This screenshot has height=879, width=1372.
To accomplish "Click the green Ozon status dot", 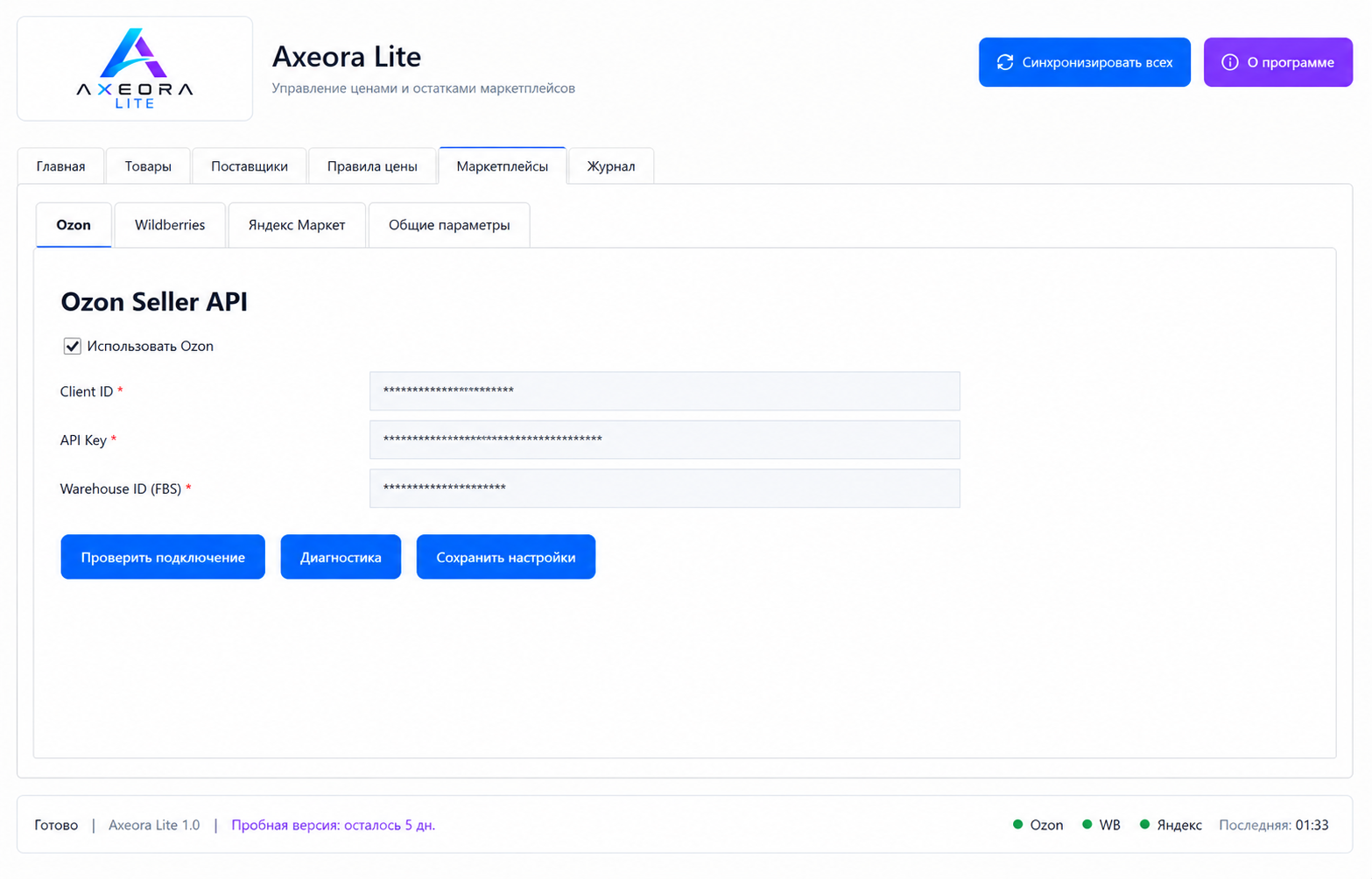I will pos(1017,825).
